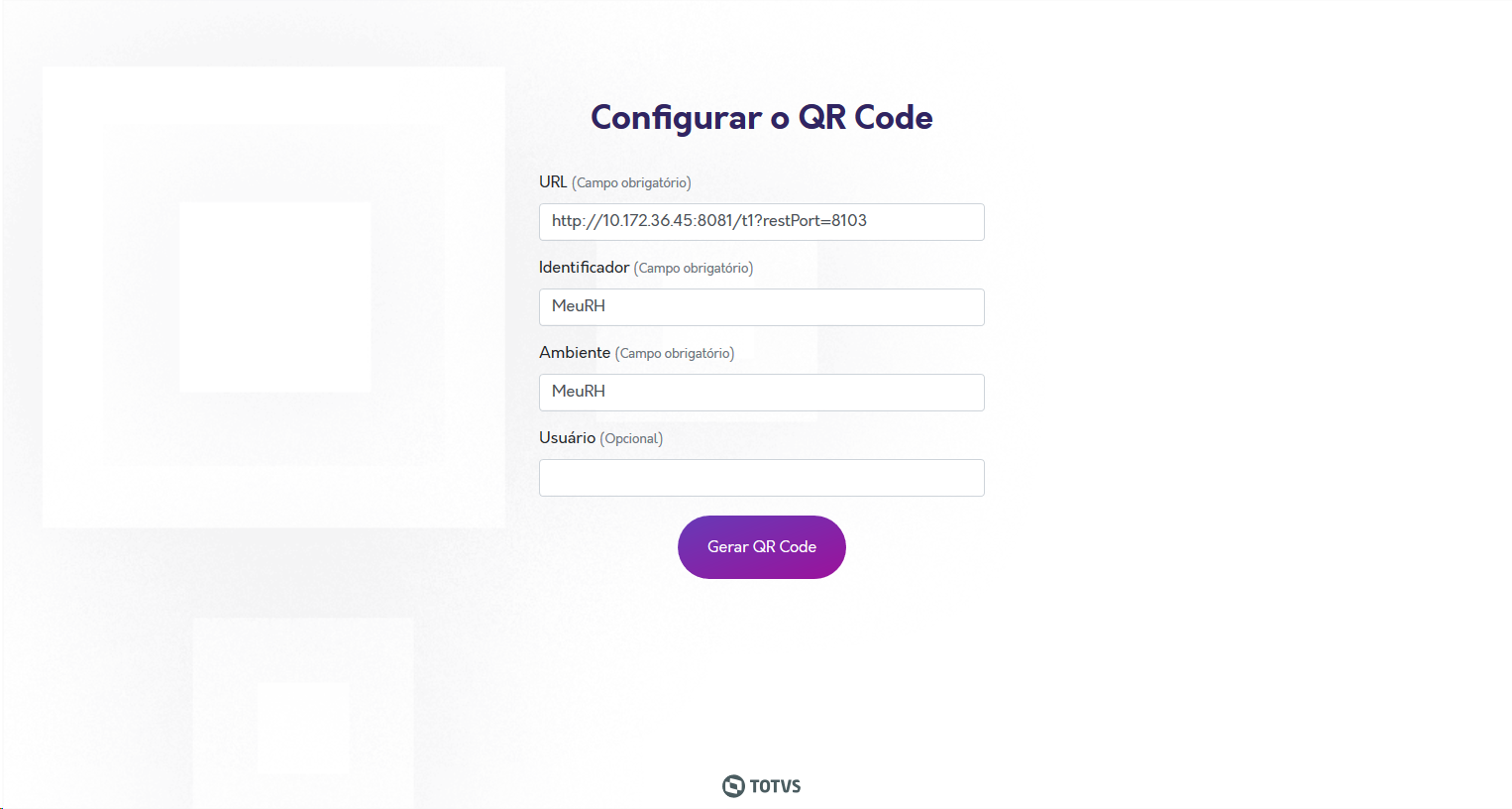Image resolution: width=1512 pixels, height=809 pixels.
Task: Click the white center of the large square graphic
Action: [x=274, y=297]
